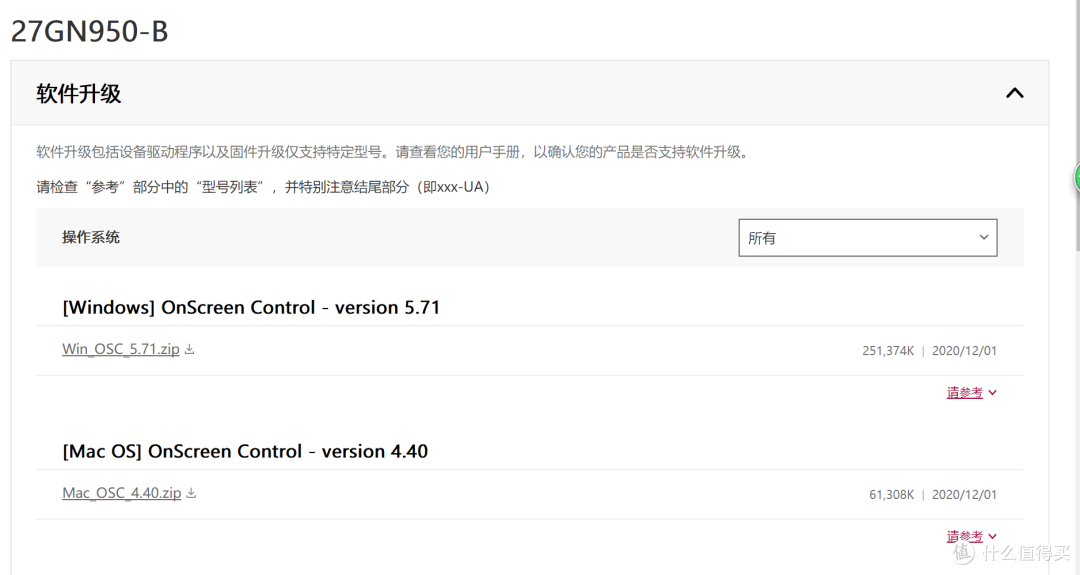Image resolution: width=1080 pixels, height=575 pixels.
Task: Click the 操作系统 filter label
Action: (91, 238)
